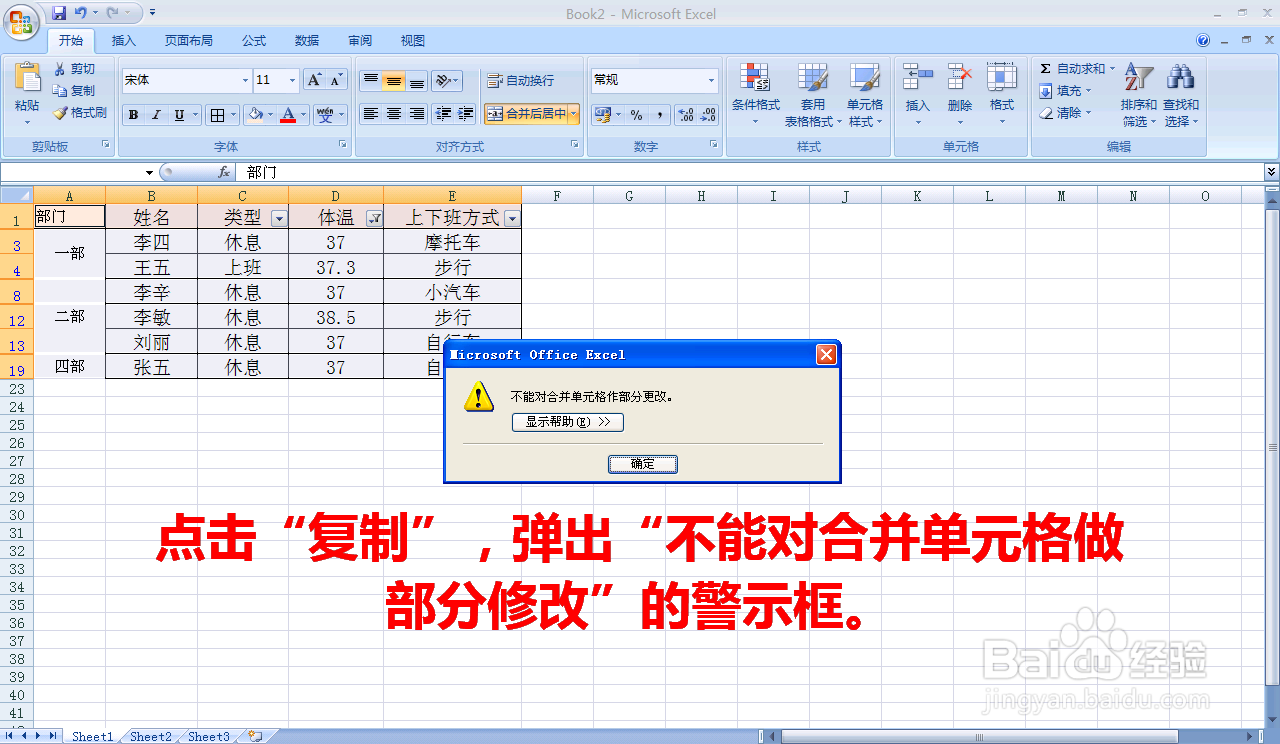Expand the Name Box dropdown arrow
This screenshot has height=744, width=1280.
pos(149,173)
